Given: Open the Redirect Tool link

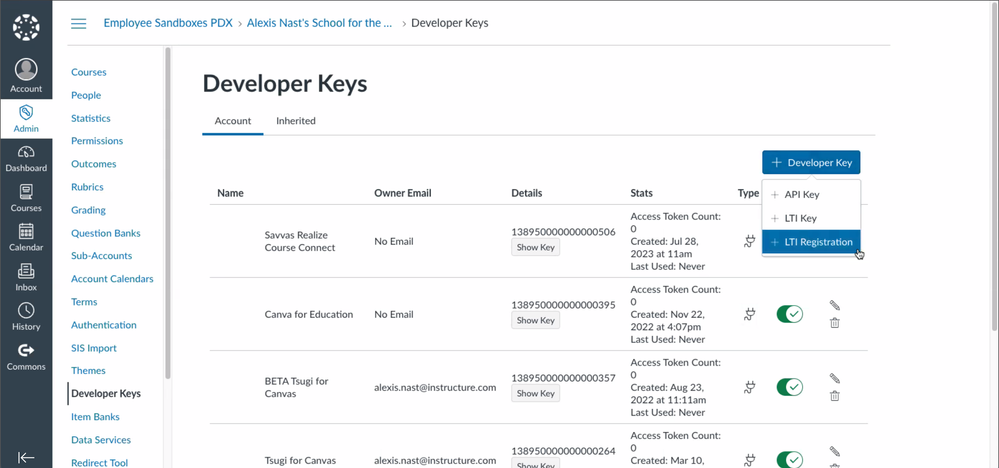Looking at the screenshot, I should (x=99, y=463).
